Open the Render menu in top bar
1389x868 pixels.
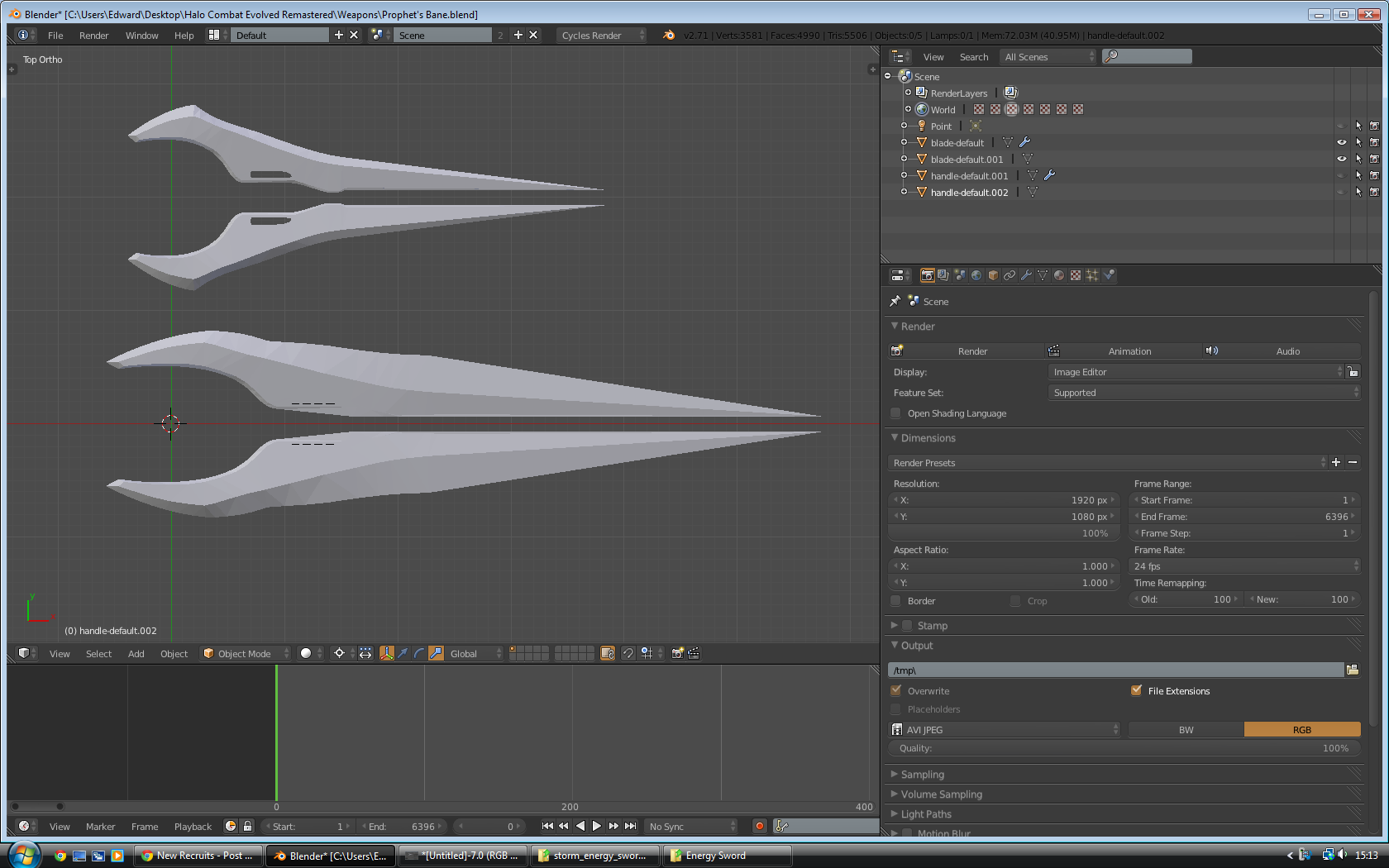[94, 36]
